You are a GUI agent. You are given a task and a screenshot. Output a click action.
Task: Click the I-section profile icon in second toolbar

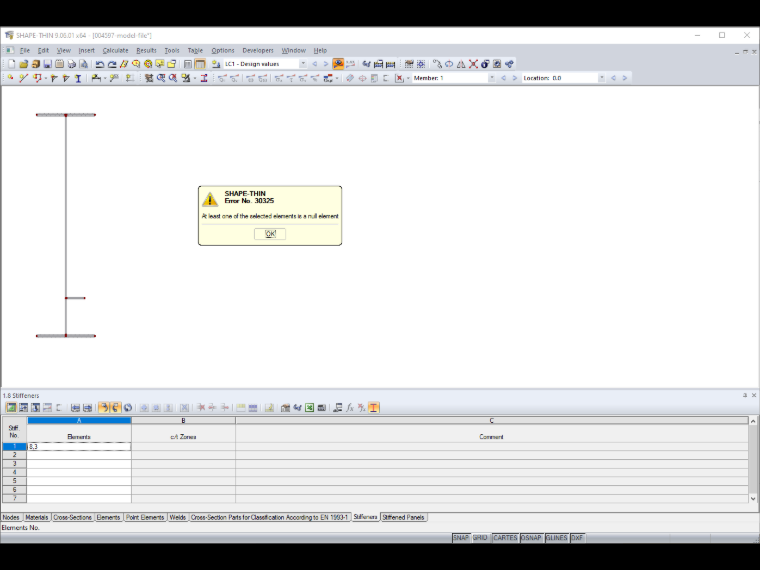(78, 78)
